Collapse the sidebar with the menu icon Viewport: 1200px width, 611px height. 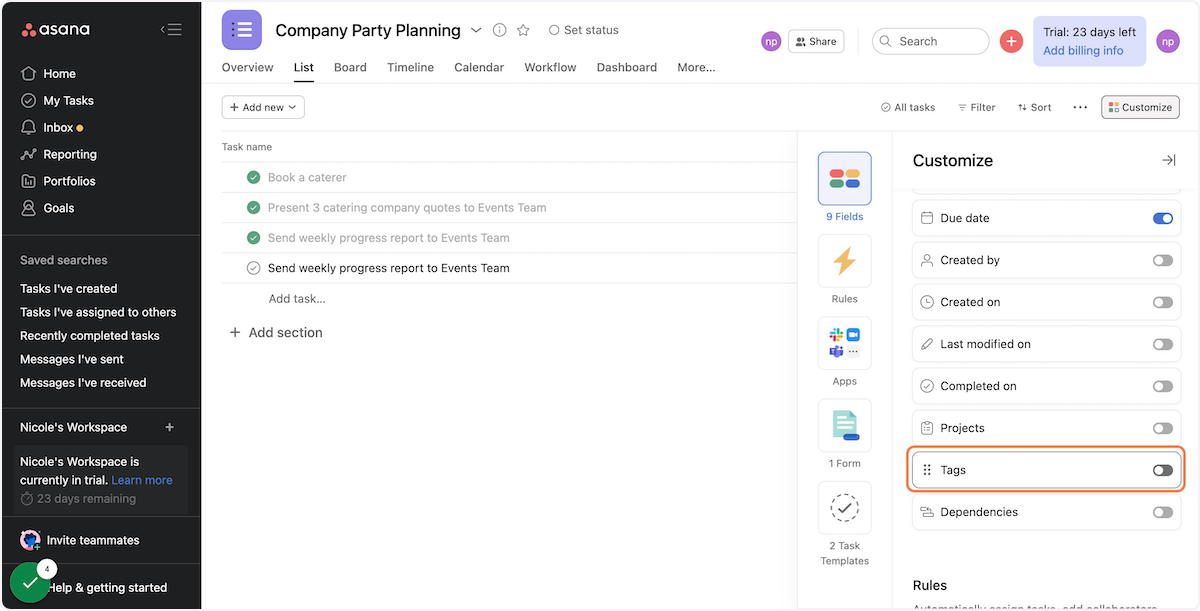point(171,30)
